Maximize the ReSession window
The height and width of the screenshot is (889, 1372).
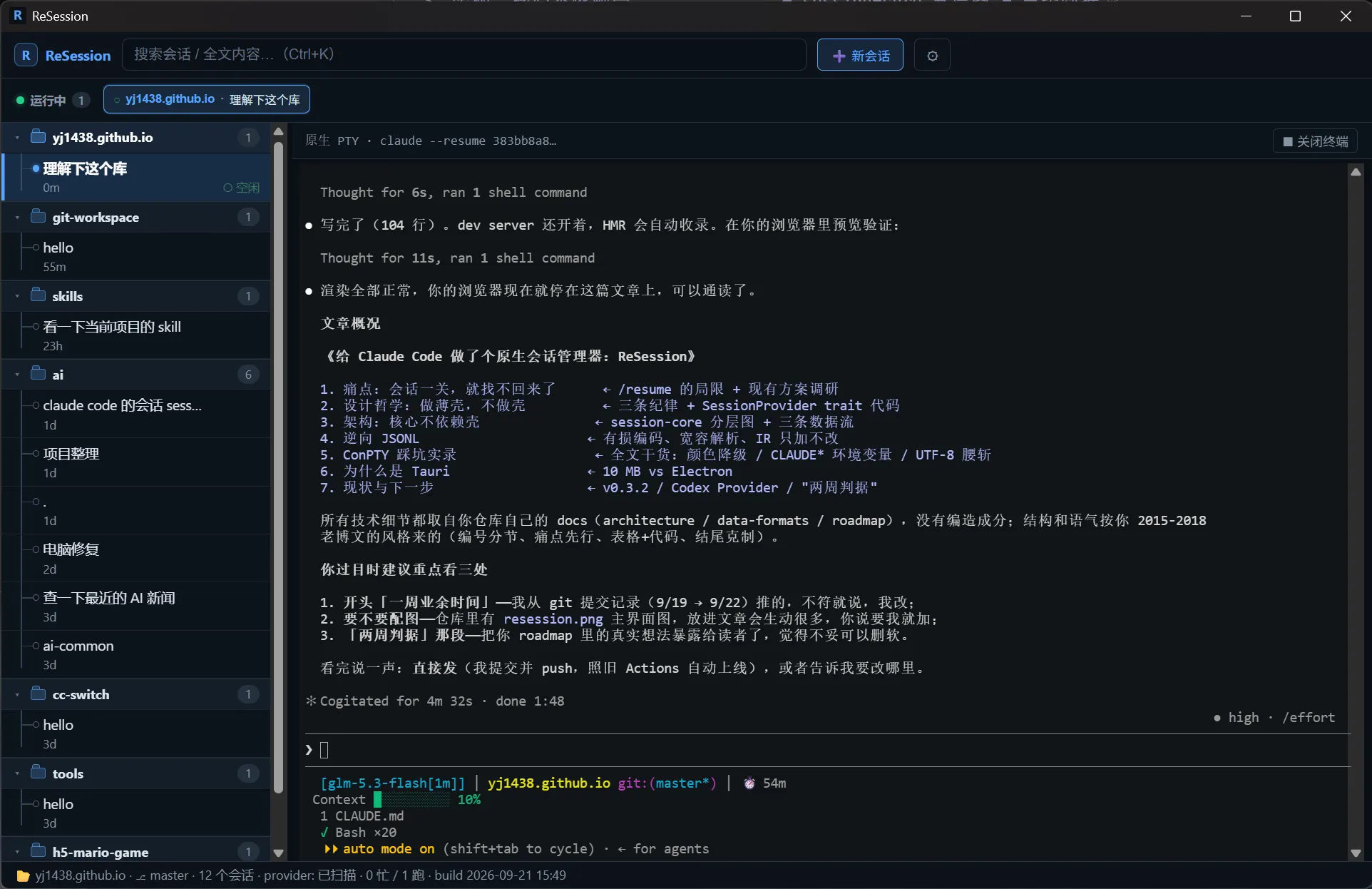coord(1295,16)
